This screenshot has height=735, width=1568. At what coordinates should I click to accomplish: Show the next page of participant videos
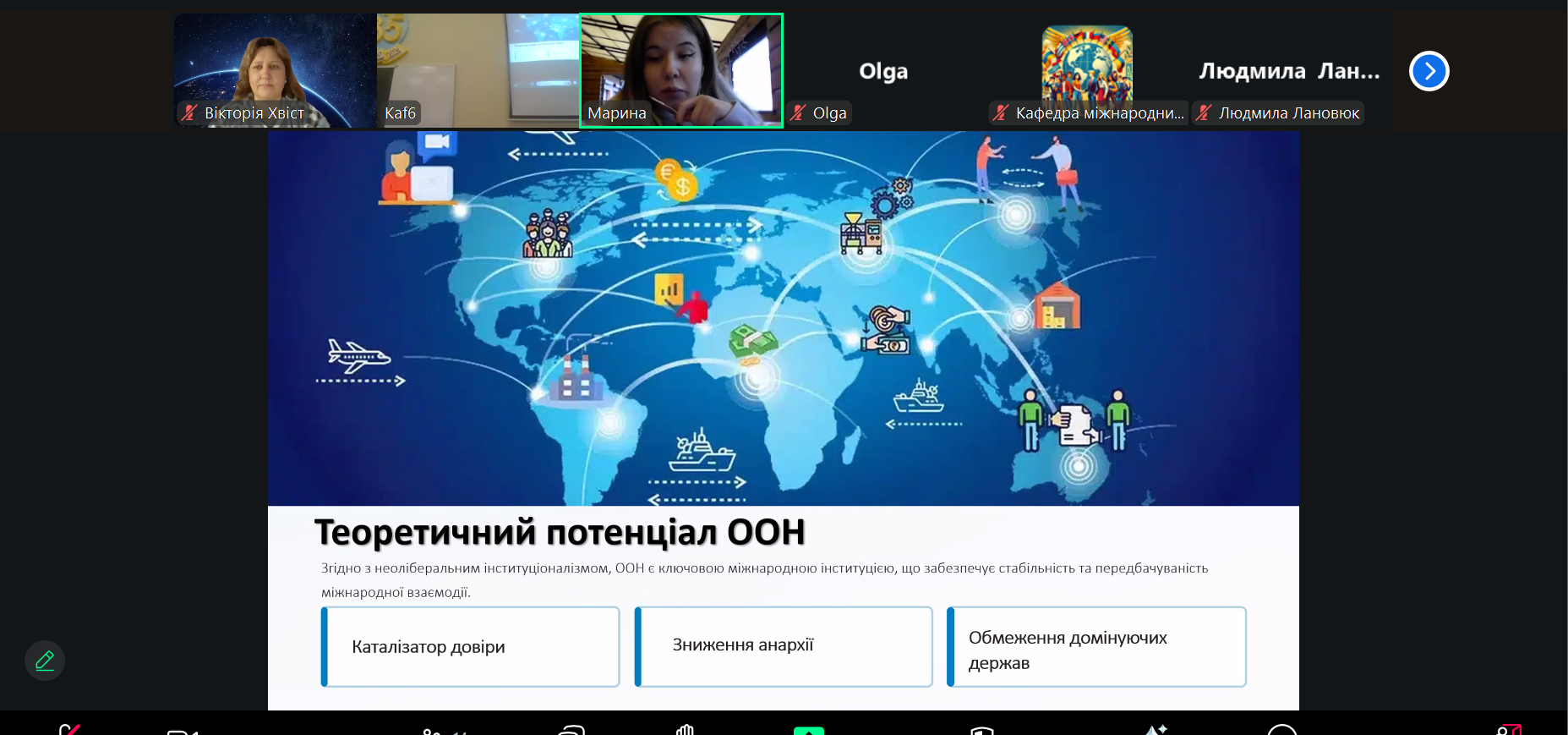pyautogui.click(x=1429, y=71)
